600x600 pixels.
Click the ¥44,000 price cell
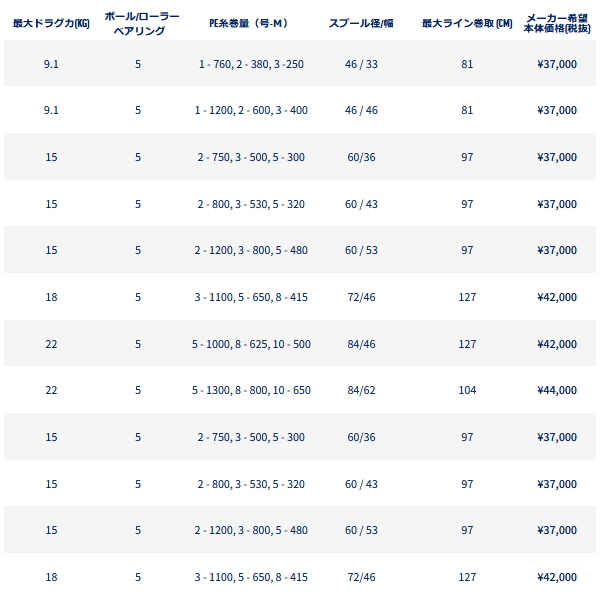(556, 390)
